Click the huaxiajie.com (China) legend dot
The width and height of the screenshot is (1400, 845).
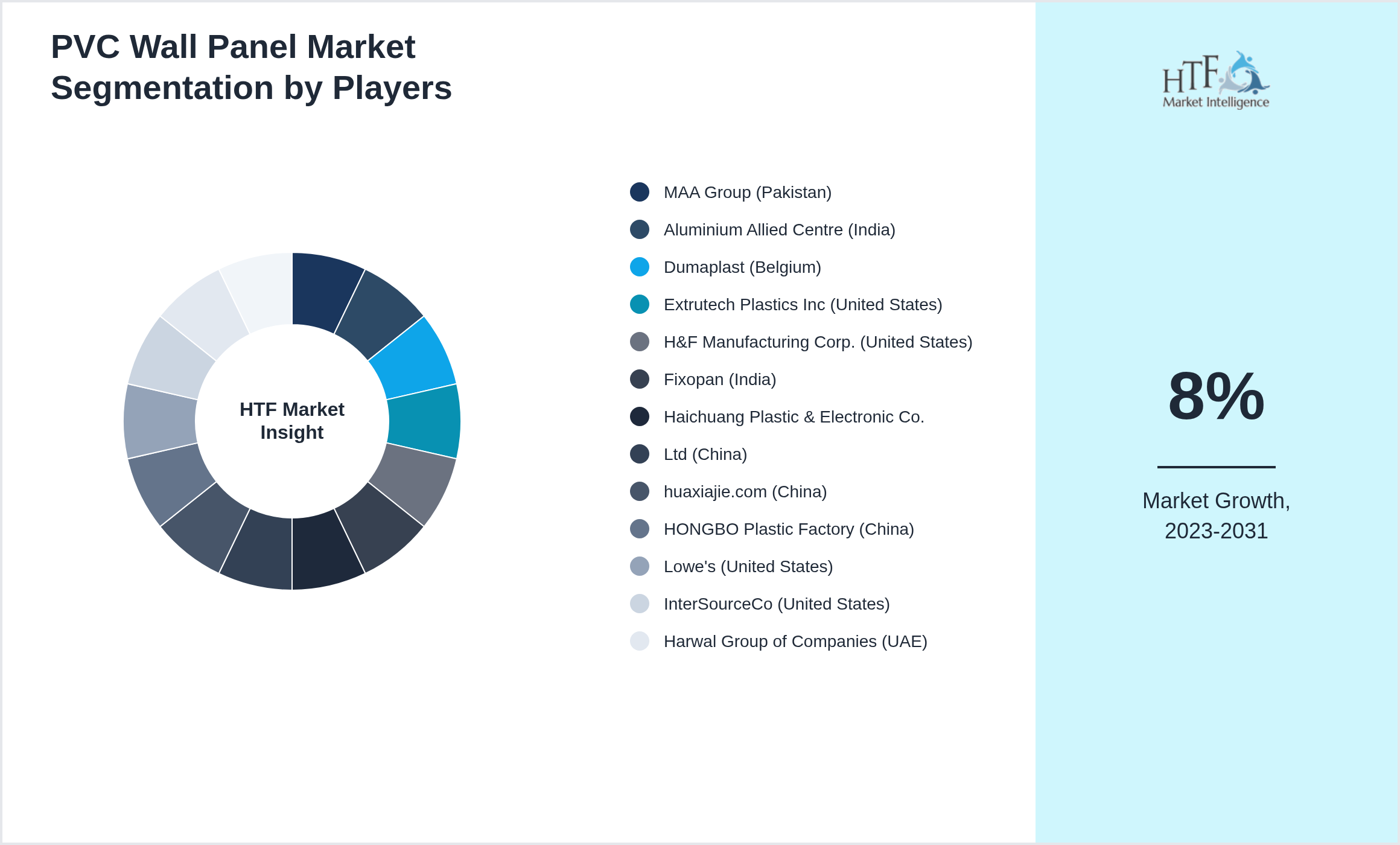click(640, 491)
